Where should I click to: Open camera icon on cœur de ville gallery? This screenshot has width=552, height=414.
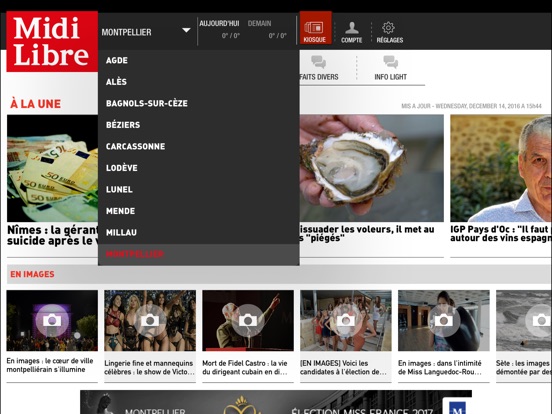pyautogui.click(x=52, y=320)
